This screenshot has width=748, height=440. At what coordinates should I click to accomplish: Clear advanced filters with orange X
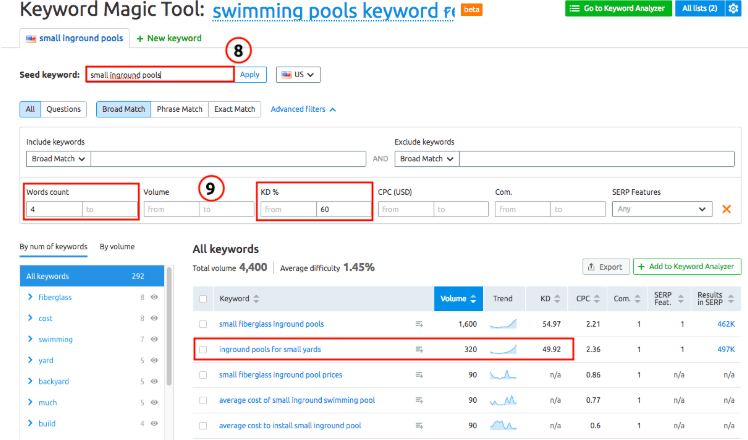point(727,209)
